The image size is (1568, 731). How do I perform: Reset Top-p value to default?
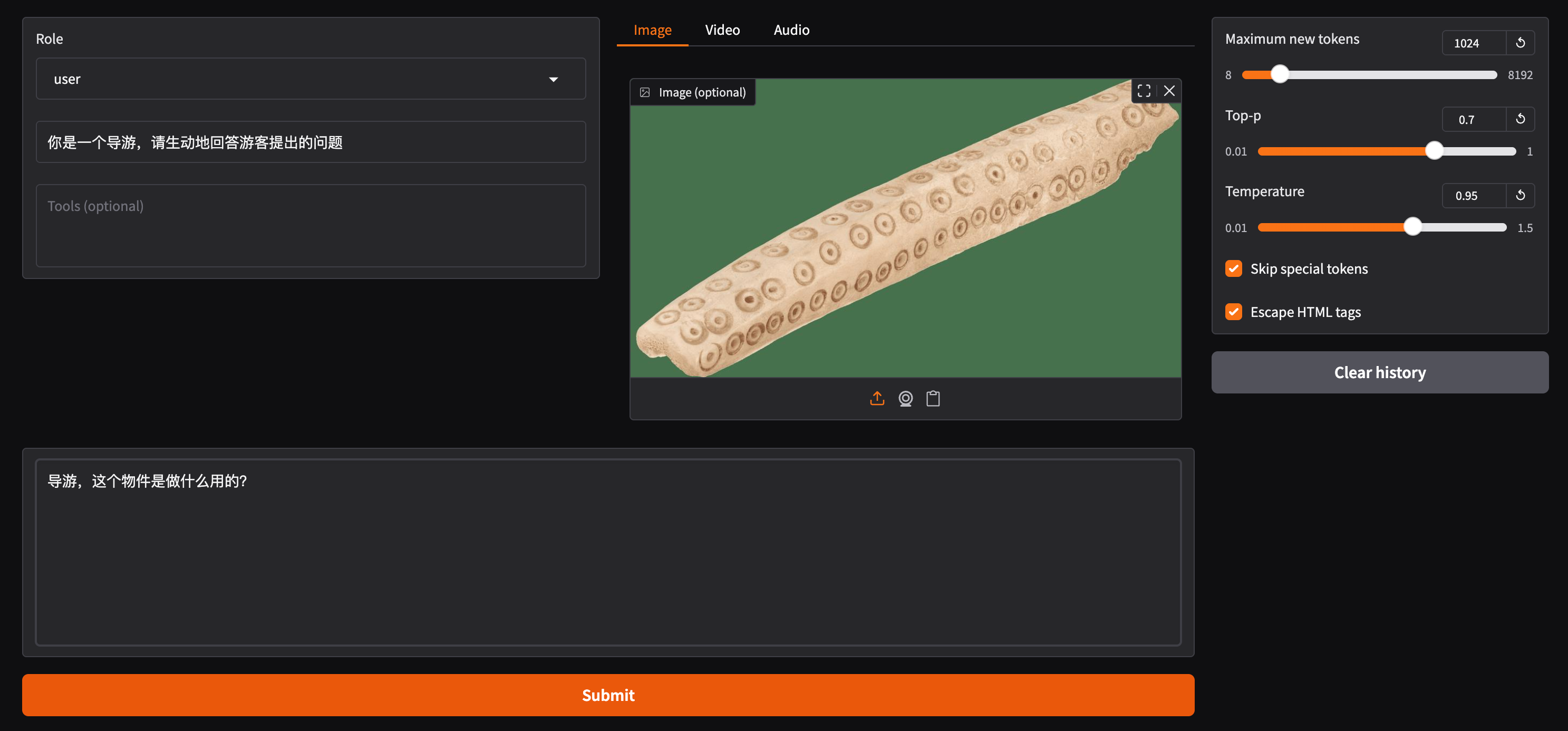(x=1520, y=119)
